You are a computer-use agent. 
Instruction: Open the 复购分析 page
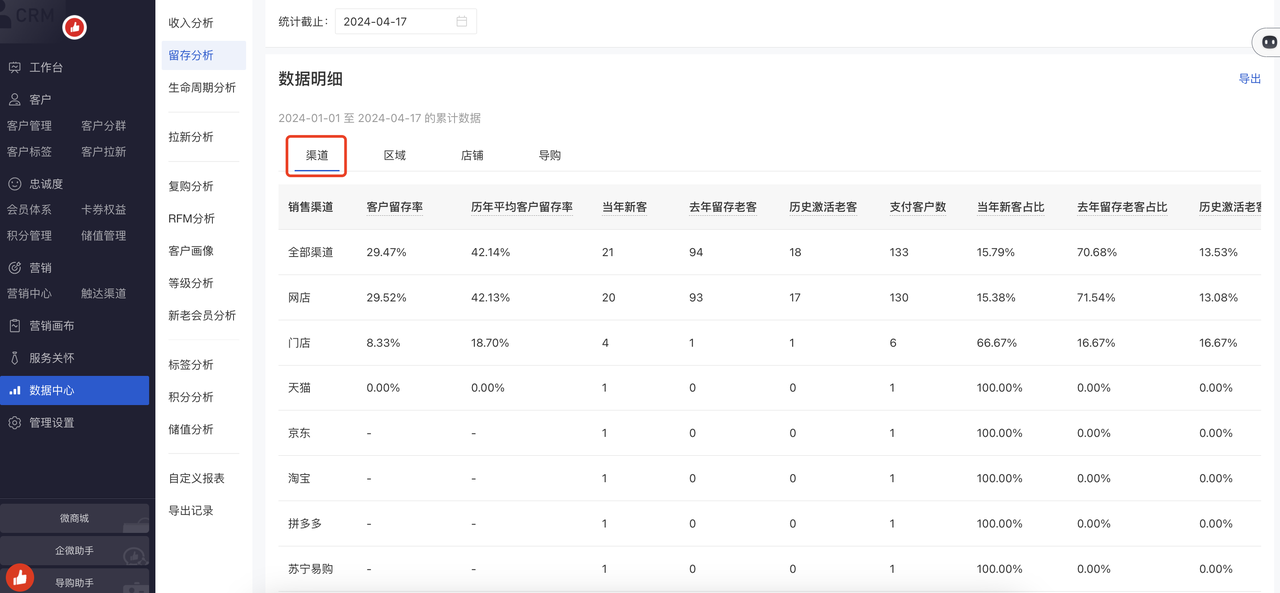[x=191, y=186]
